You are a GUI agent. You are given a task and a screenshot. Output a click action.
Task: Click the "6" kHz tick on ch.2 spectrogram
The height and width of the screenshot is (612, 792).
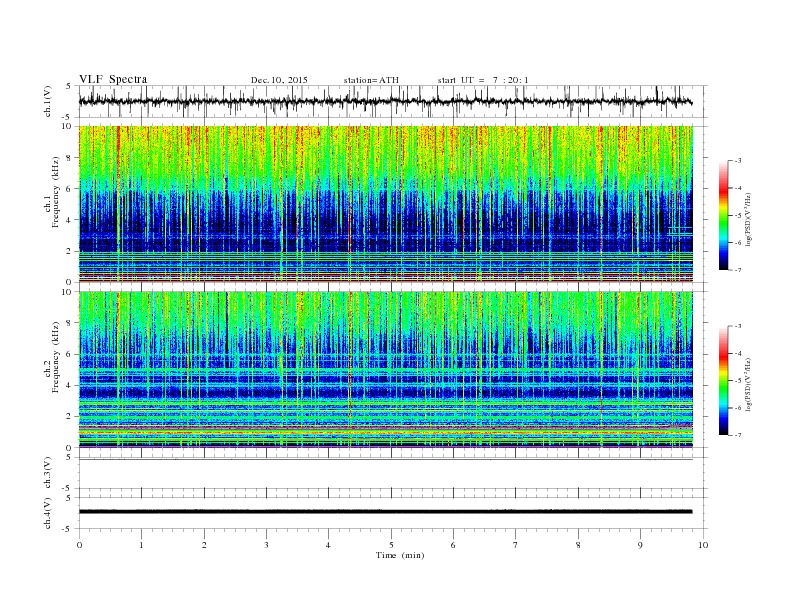pyautogui.click(x=70, y=354)
